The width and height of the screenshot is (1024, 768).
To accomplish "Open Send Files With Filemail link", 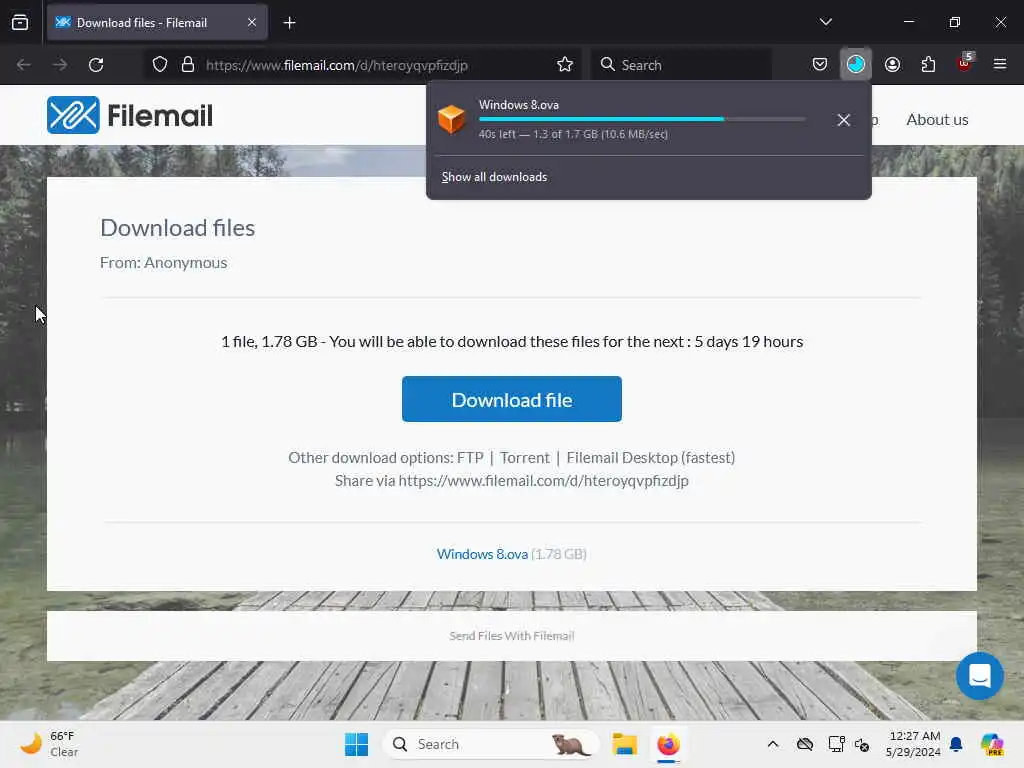I will pyautogui.click(x=511, y=636).
